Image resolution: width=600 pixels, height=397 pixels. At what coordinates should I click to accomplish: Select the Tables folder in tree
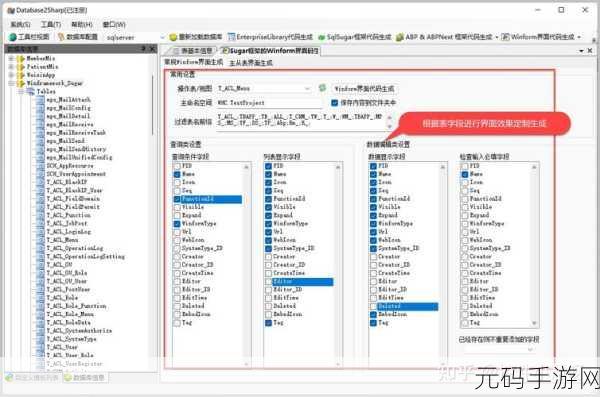click(46, 91)
